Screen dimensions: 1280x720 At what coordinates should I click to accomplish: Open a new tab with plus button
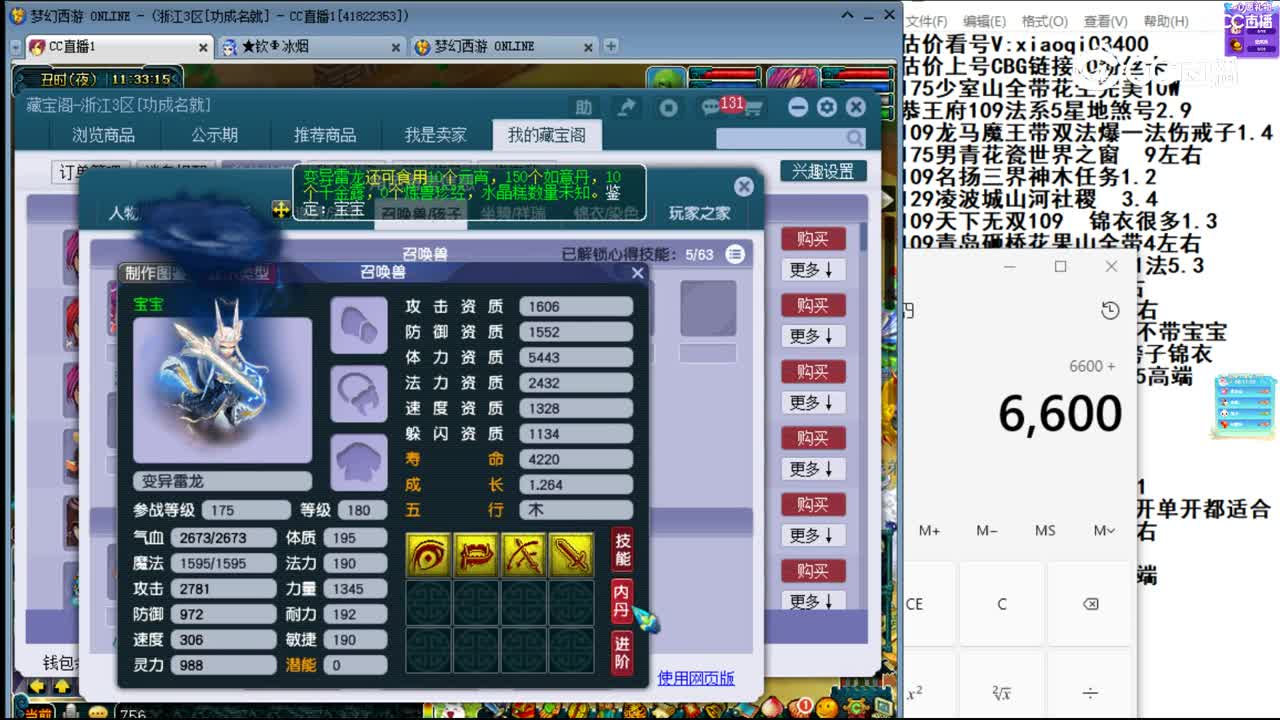click(611, 46)
